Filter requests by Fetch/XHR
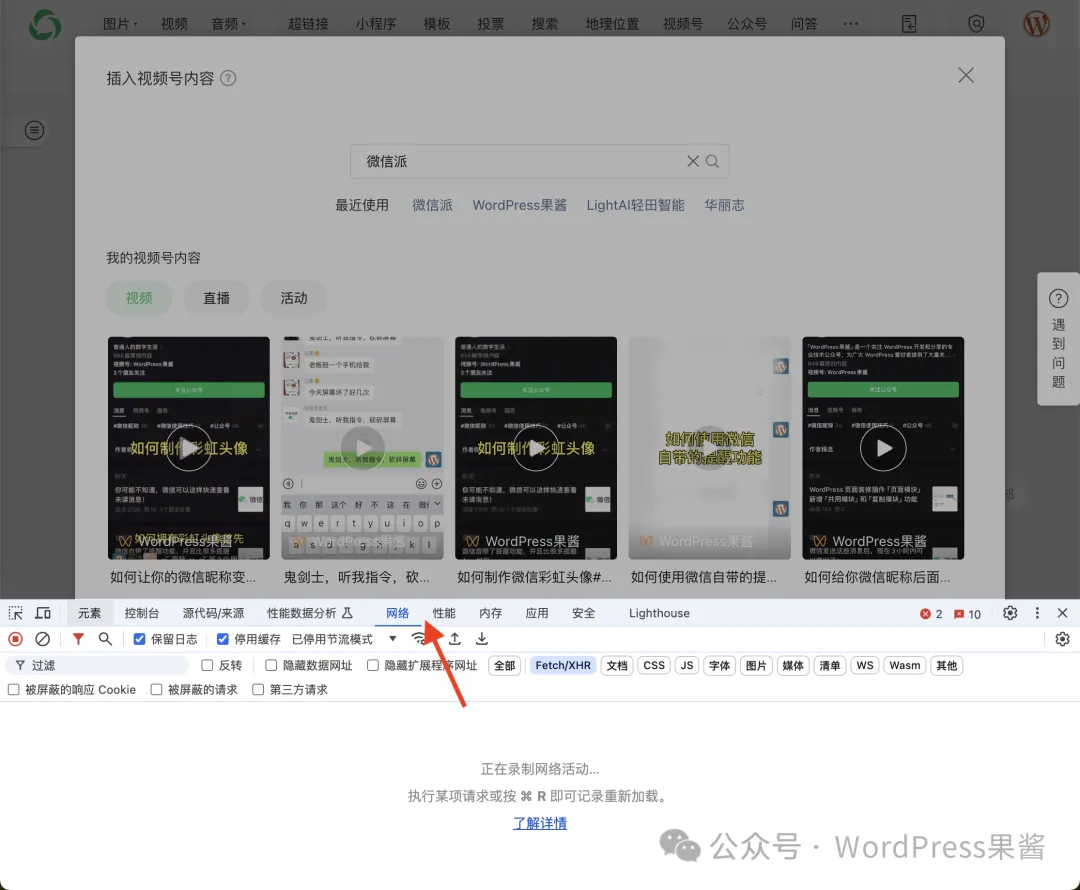Screen dimensions: 1080x890 tap(563, 665)
